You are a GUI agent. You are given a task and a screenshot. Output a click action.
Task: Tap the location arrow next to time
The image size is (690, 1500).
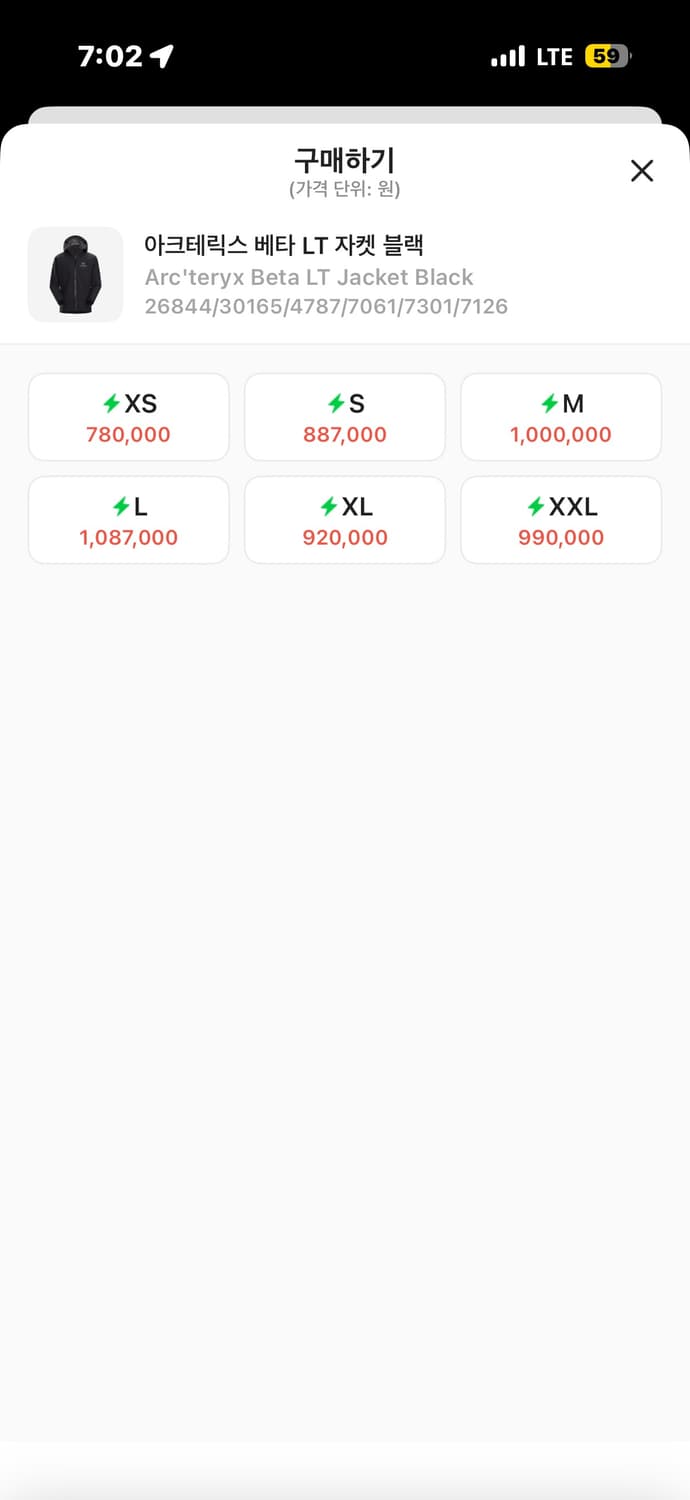161,57
